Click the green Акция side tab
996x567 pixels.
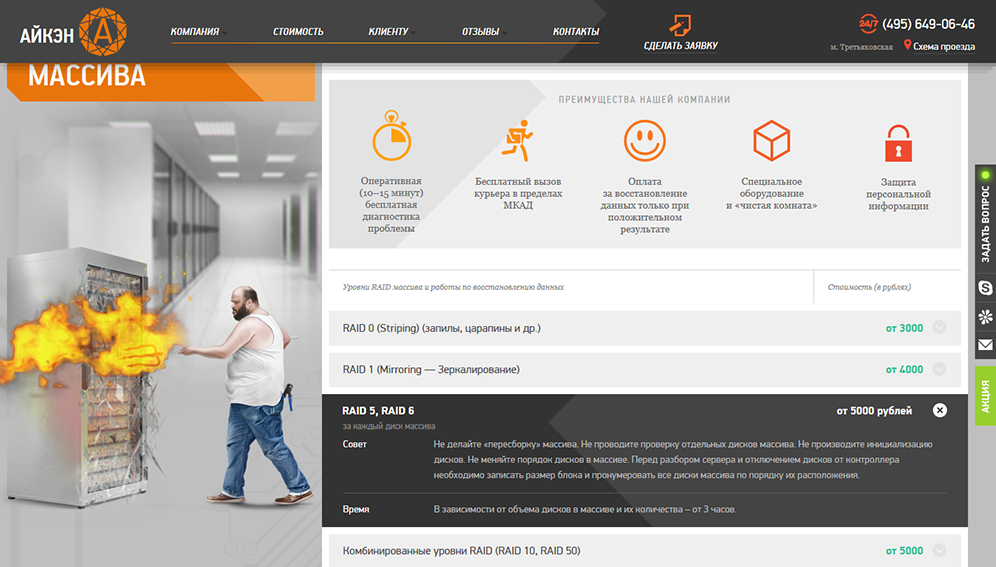pyautogui.click(x=985, y=396)
